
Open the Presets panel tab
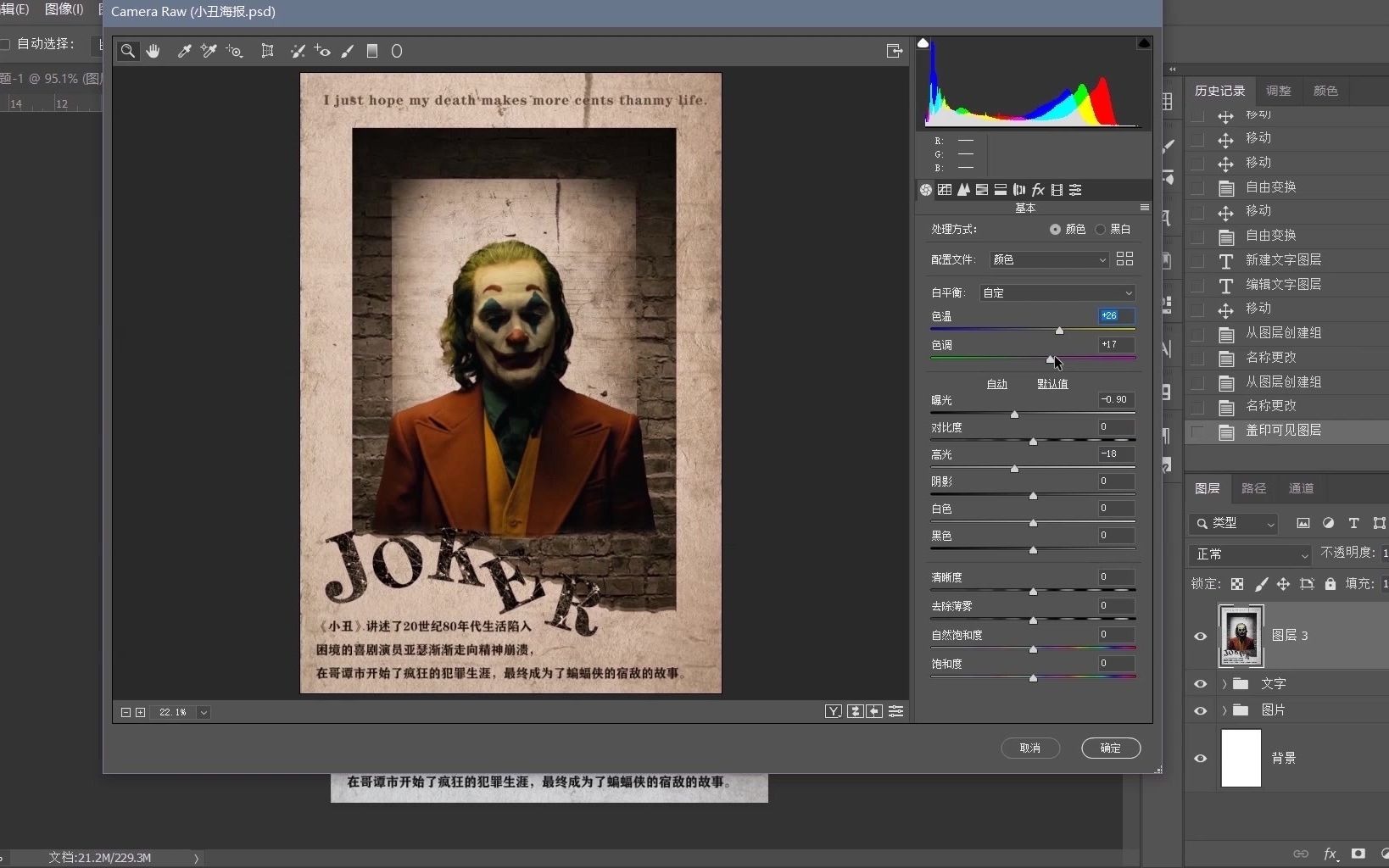coord(1075,190)
